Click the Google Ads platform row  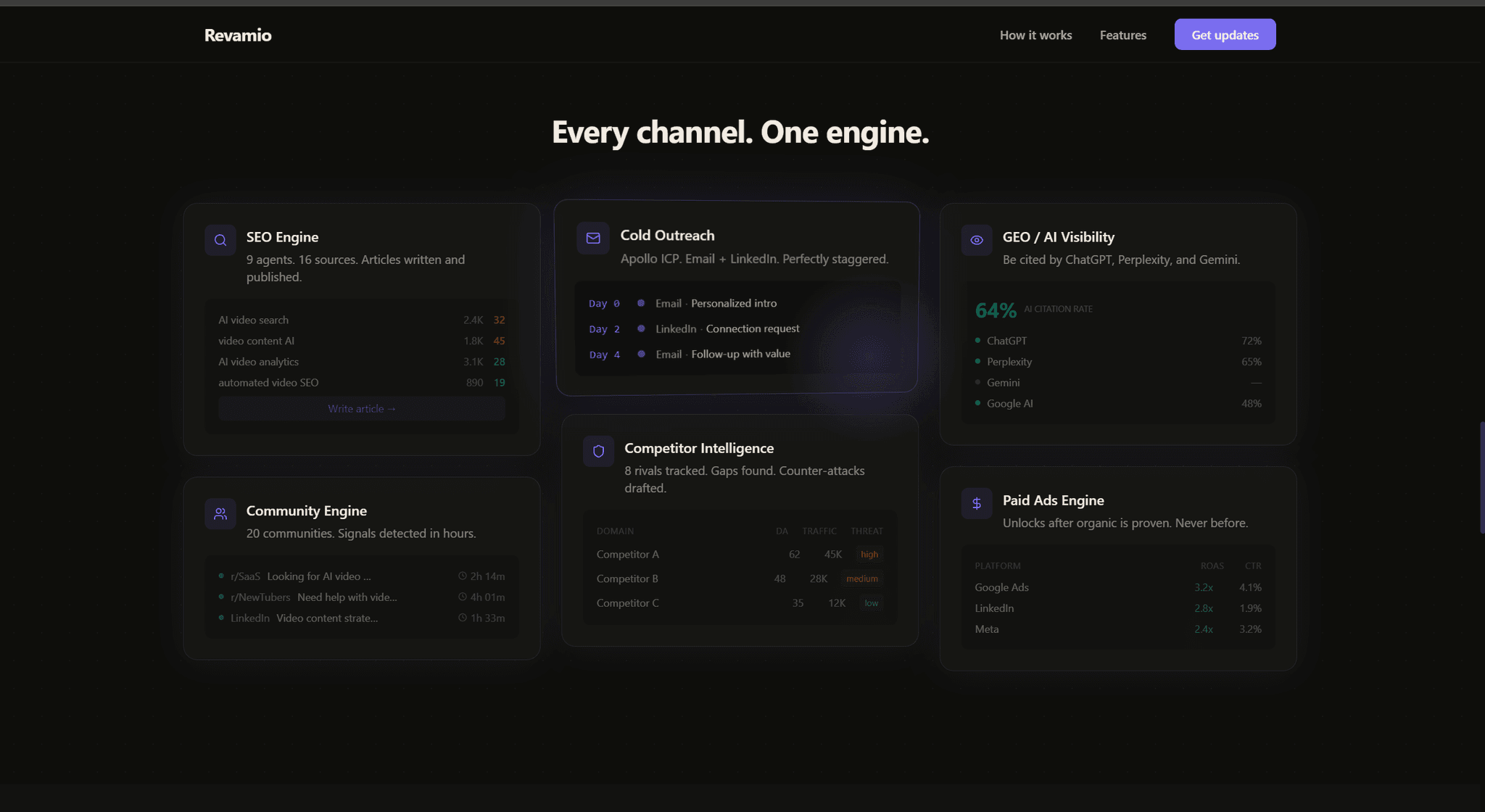(1118, 587)
